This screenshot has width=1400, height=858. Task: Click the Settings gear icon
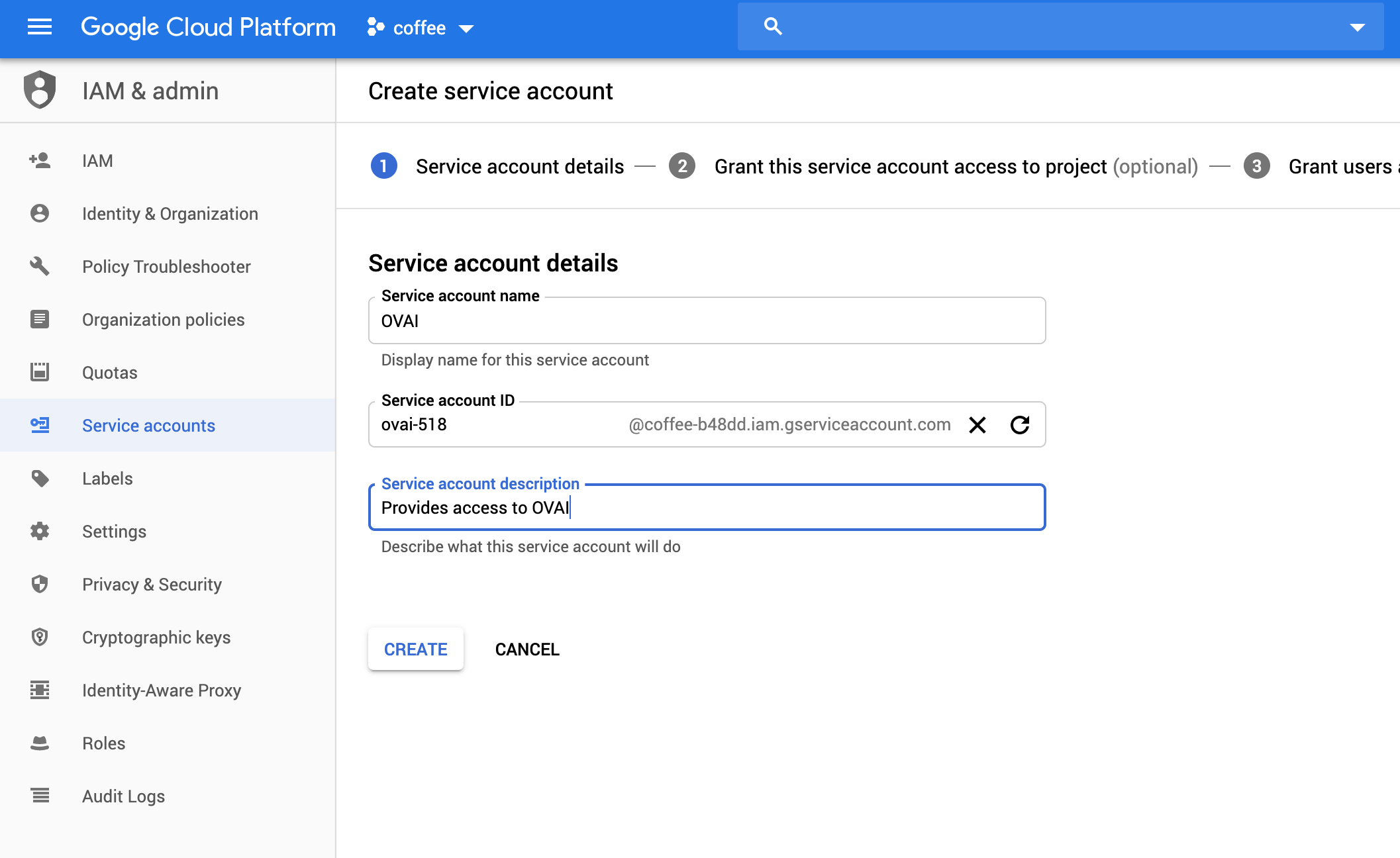point(40,531)
